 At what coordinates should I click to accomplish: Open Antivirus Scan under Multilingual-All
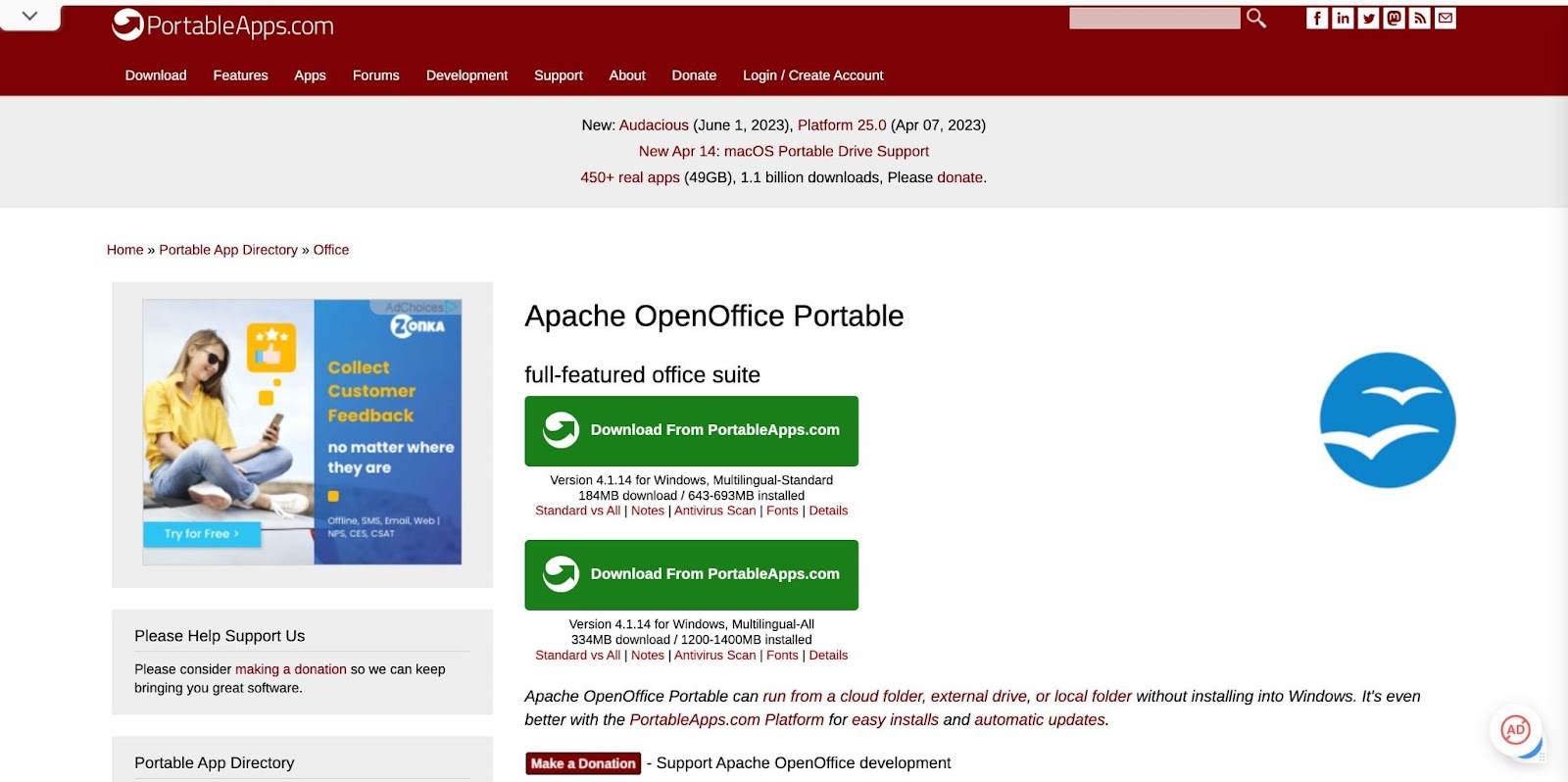pyautogui.click(x=715, y=656)
